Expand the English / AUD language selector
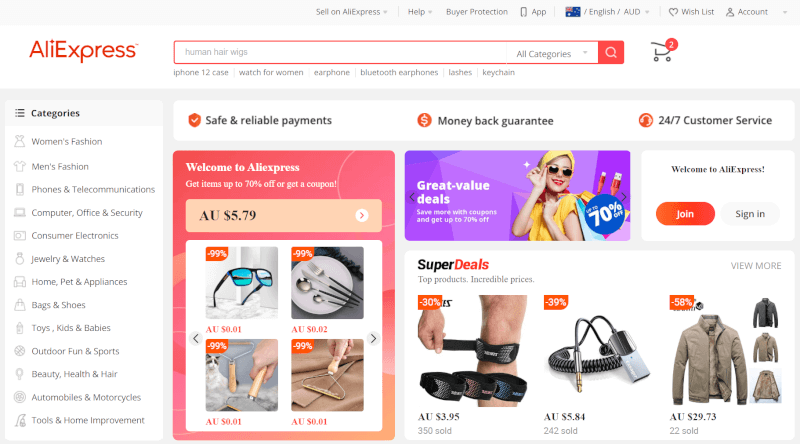800x444 pixels. (x=607, y=12)
